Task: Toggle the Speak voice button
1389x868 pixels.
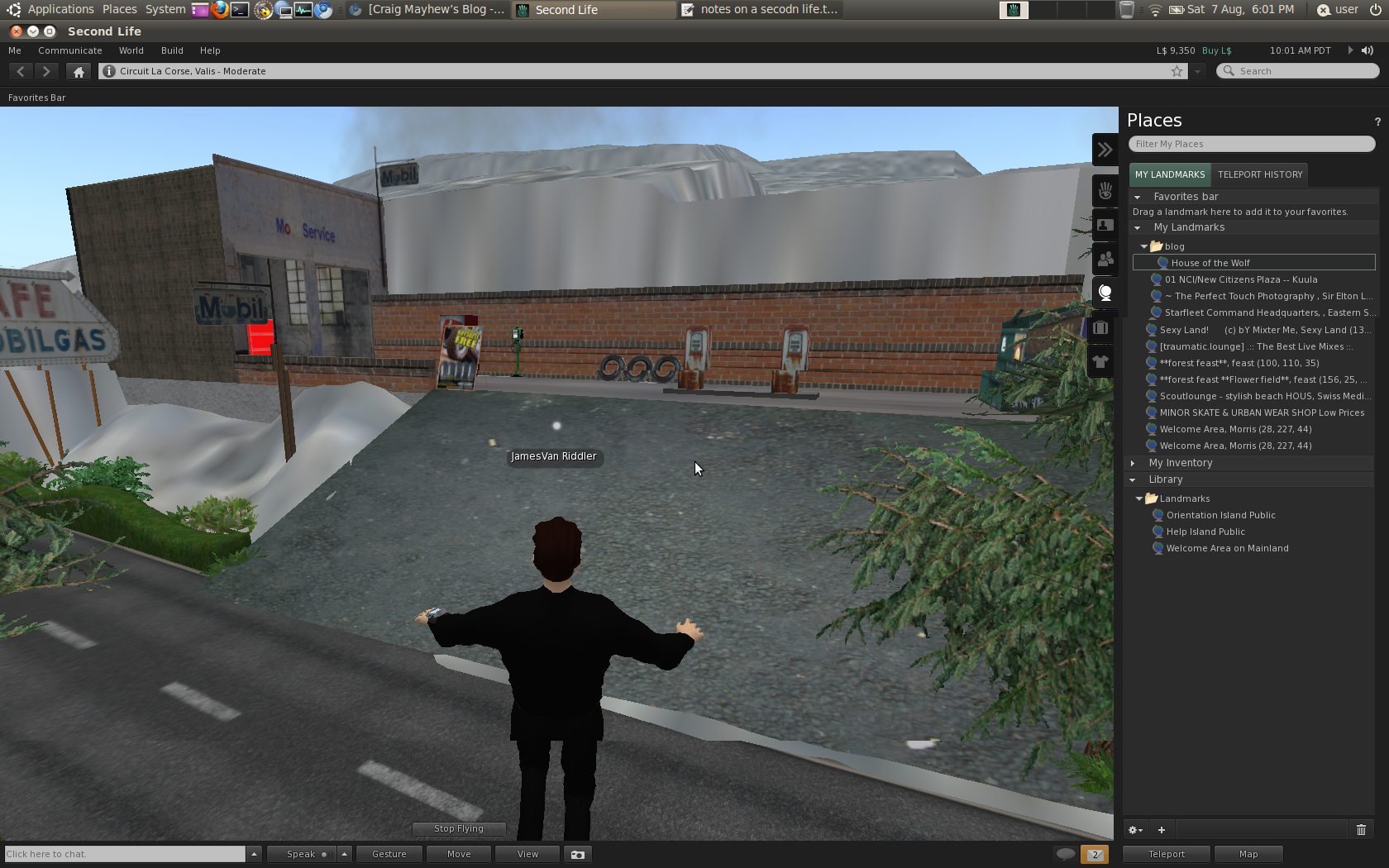Action: tap(301, 854)
